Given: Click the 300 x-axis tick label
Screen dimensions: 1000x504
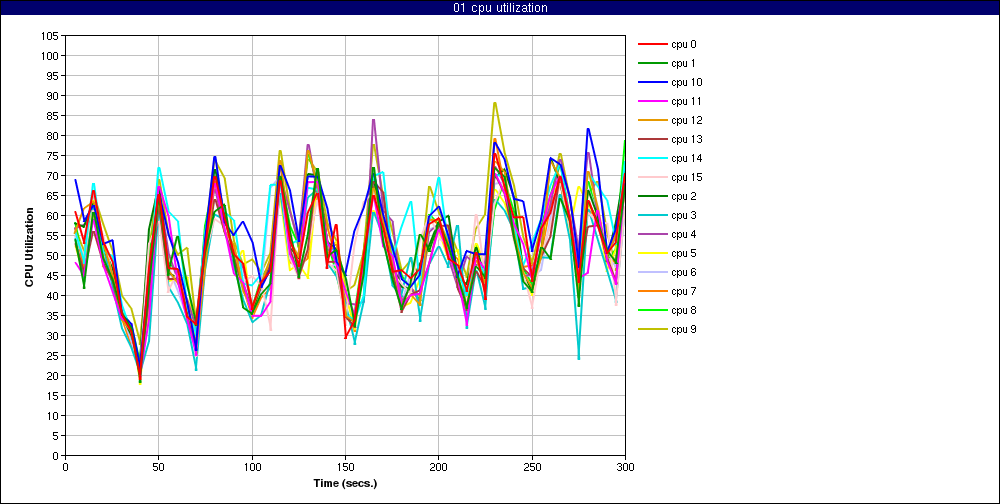Looking at the screenshot, I should tap(625, 467).
